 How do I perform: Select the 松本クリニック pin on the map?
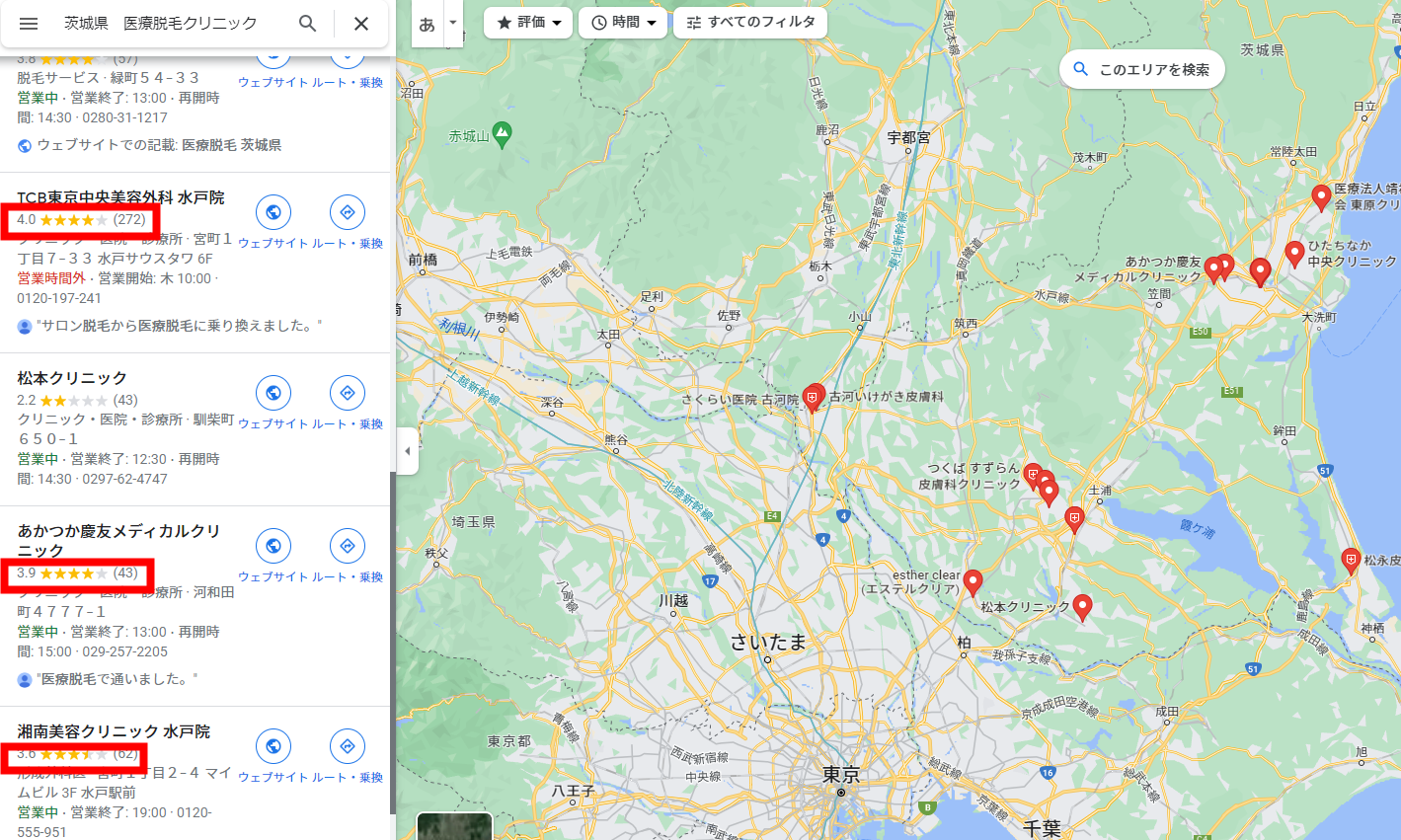1082,607
